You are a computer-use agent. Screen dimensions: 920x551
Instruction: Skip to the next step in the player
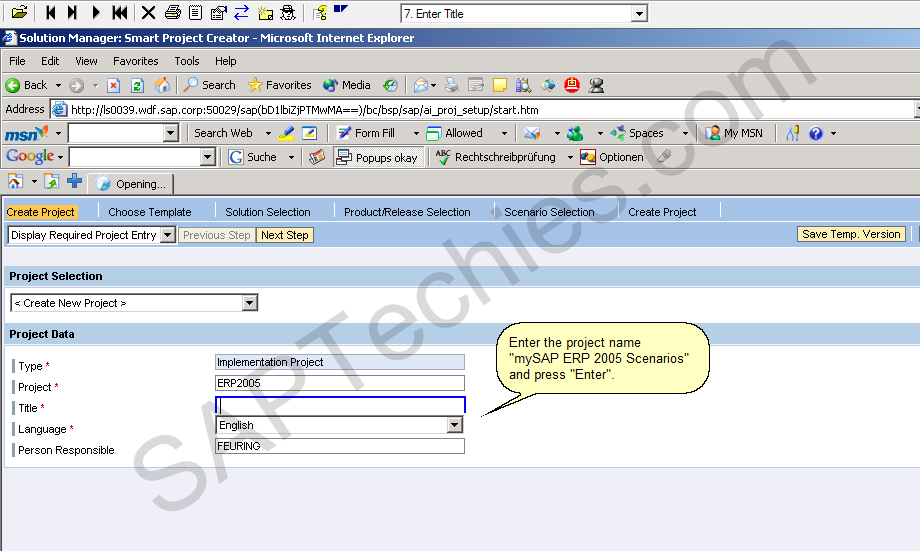(72, 12)
